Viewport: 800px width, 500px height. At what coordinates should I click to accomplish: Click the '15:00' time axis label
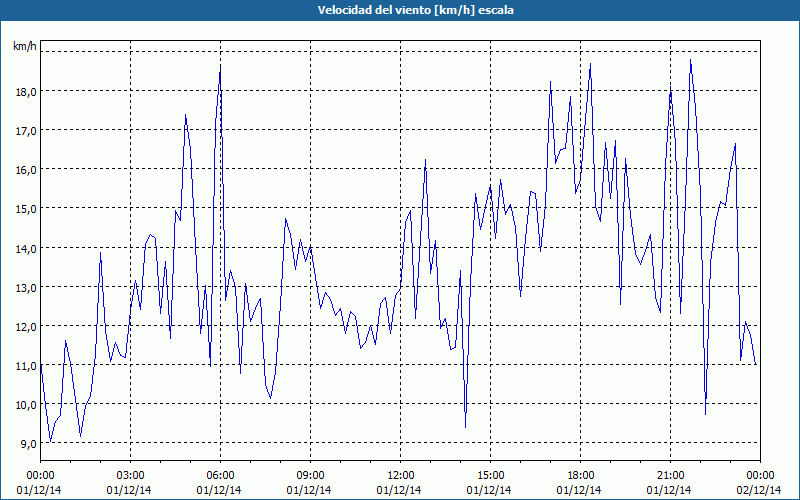point(490,476)
